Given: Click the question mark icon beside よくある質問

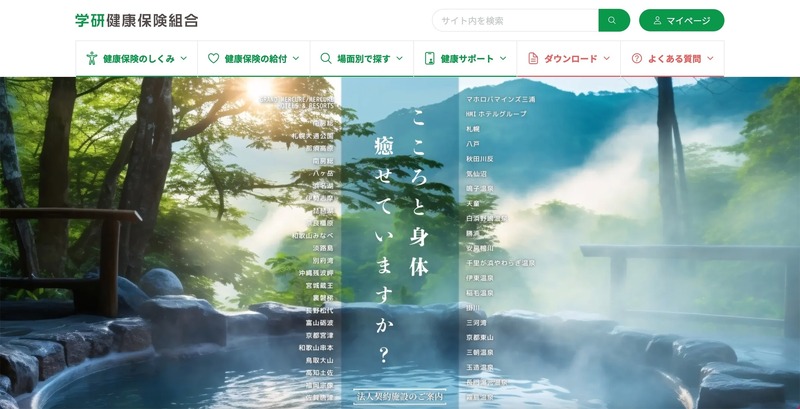Looking at the screenshot, I should [x=636, y=58].
